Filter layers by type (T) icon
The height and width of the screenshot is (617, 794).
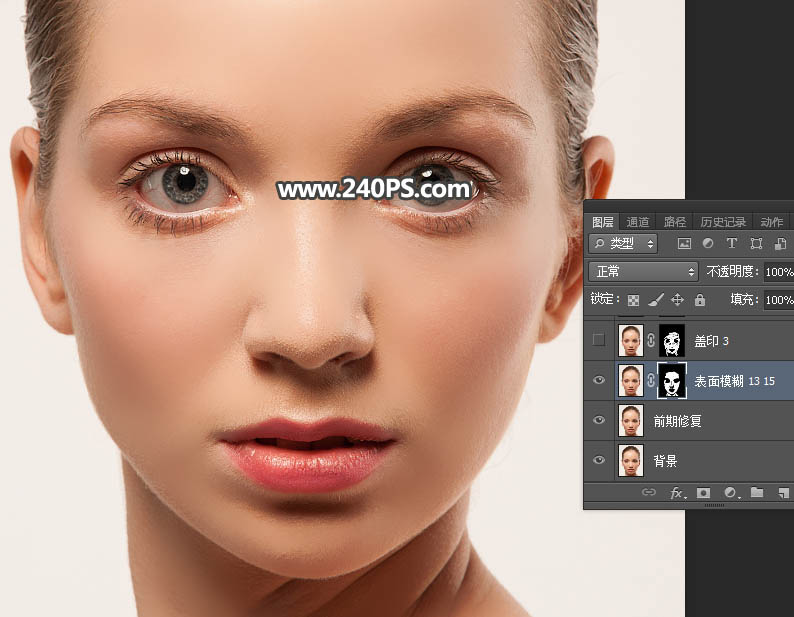coord(731,244)
